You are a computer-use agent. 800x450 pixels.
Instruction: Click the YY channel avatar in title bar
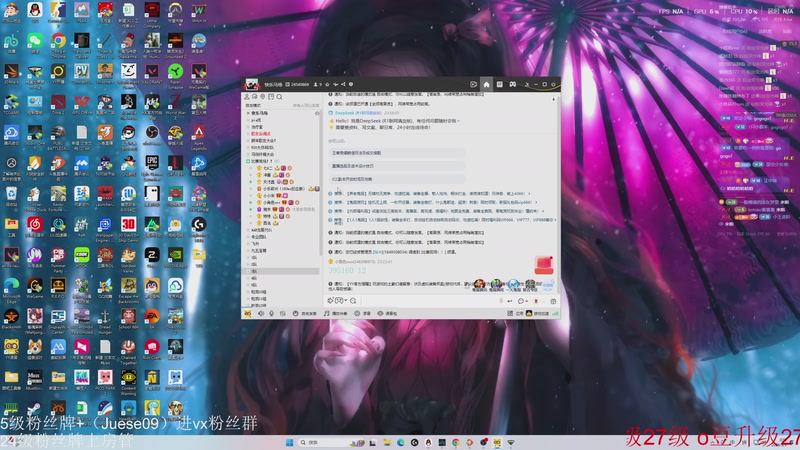click(x=251, y=84)
